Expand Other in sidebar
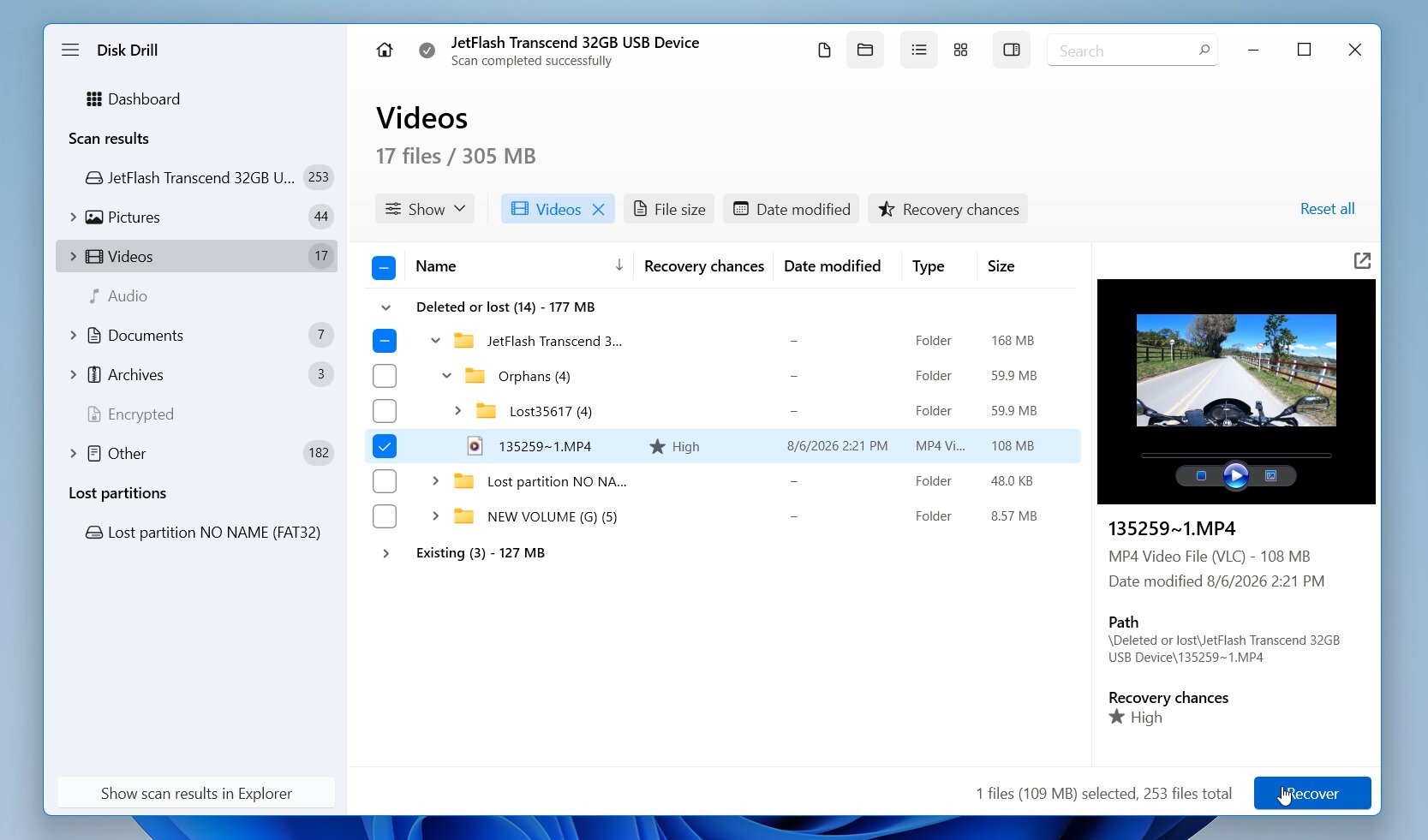 click(73, 453)
